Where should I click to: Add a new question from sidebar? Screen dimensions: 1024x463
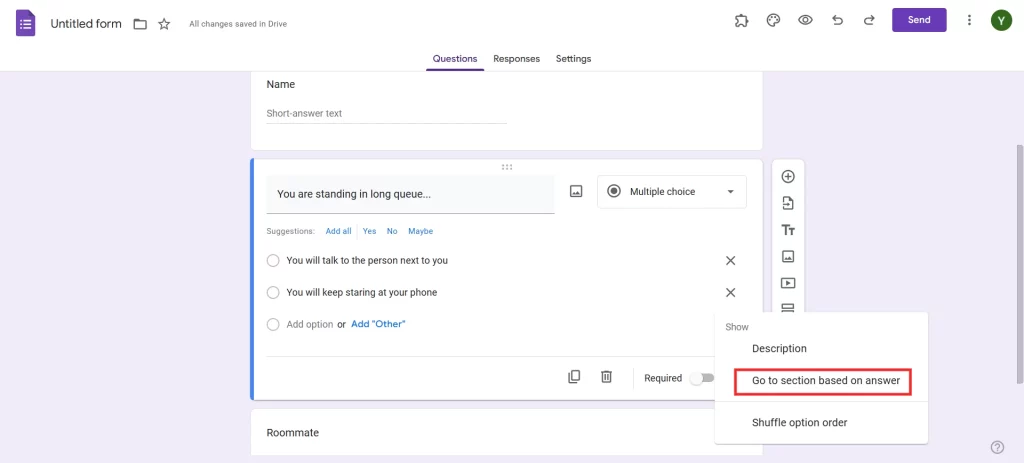(788, 177)
